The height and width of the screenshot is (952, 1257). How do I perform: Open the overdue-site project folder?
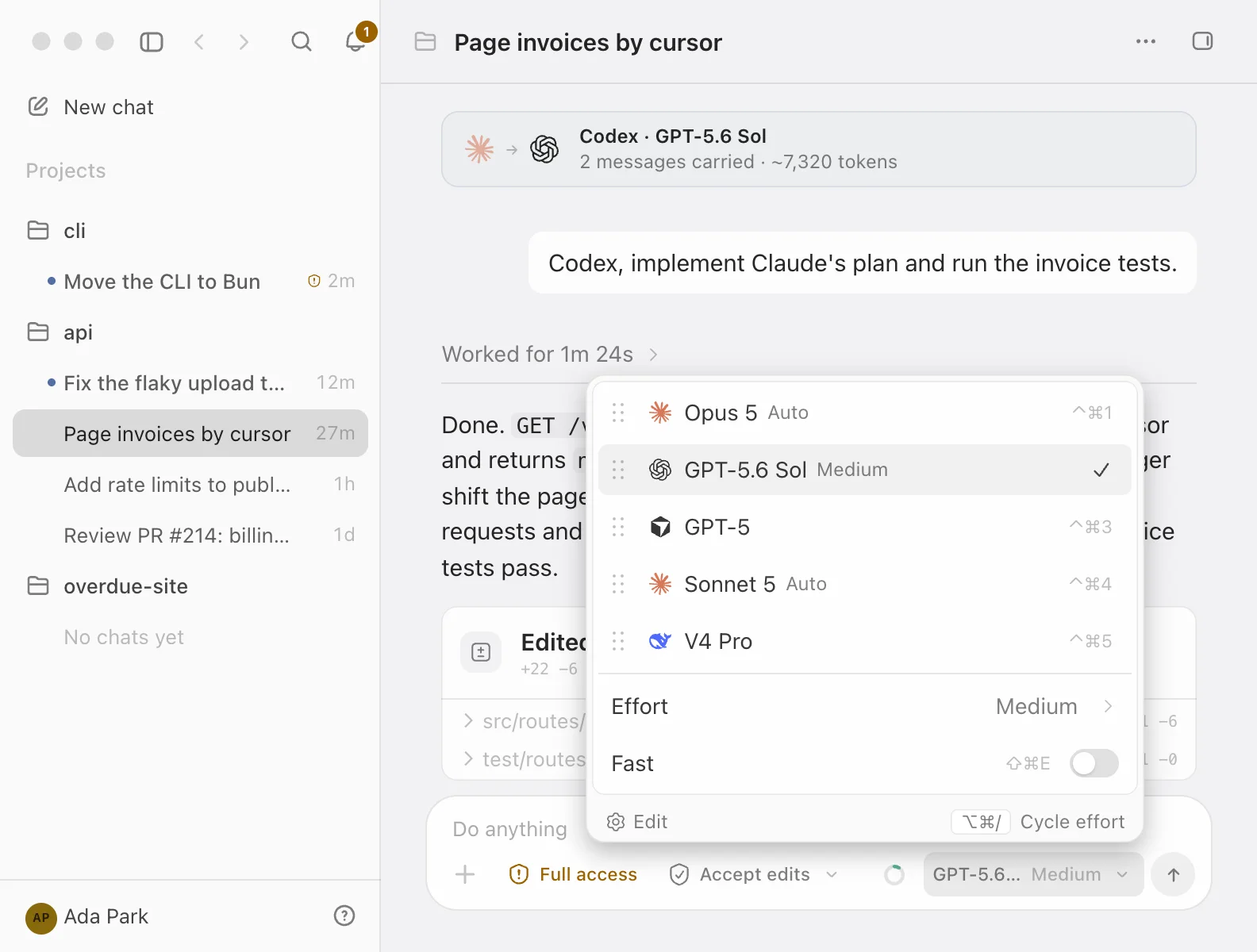tap(190, 585)
